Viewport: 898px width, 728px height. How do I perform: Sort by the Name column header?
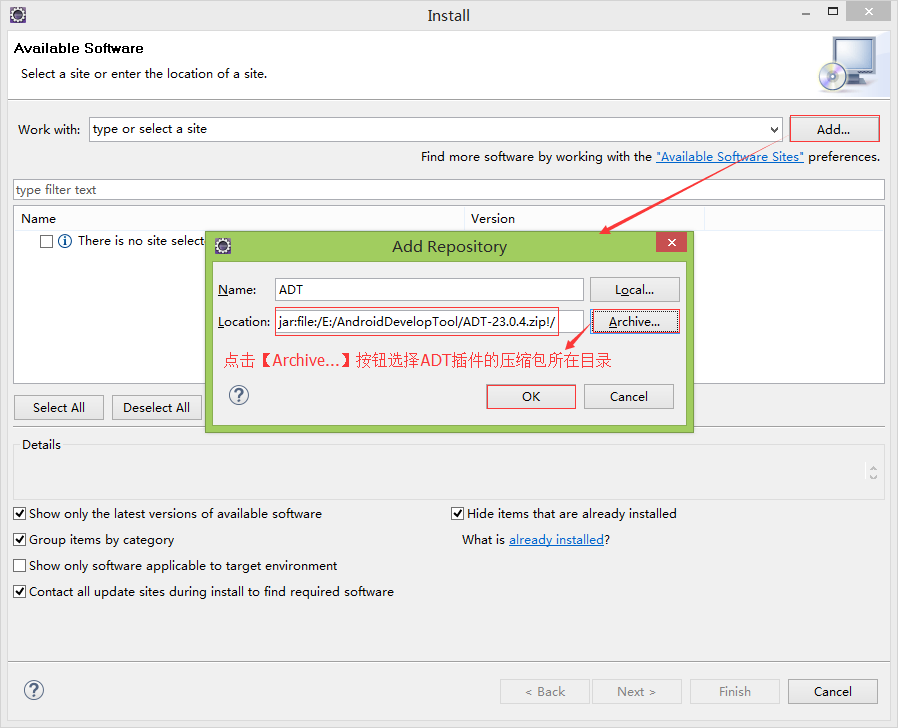coord(239,219)
